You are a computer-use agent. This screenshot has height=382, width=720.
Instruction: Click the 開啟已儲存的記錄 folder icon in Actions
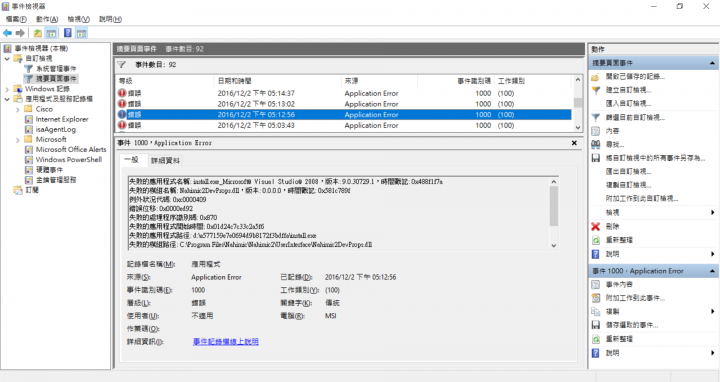tap(596, 77)
